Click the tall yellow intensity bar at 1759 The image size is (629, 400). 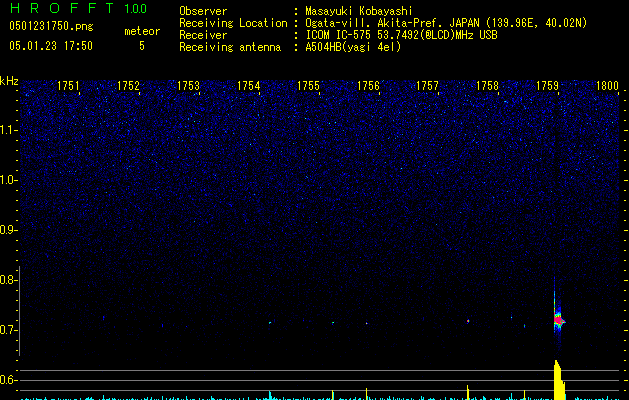pyautogui.click(x=559, y=380)
